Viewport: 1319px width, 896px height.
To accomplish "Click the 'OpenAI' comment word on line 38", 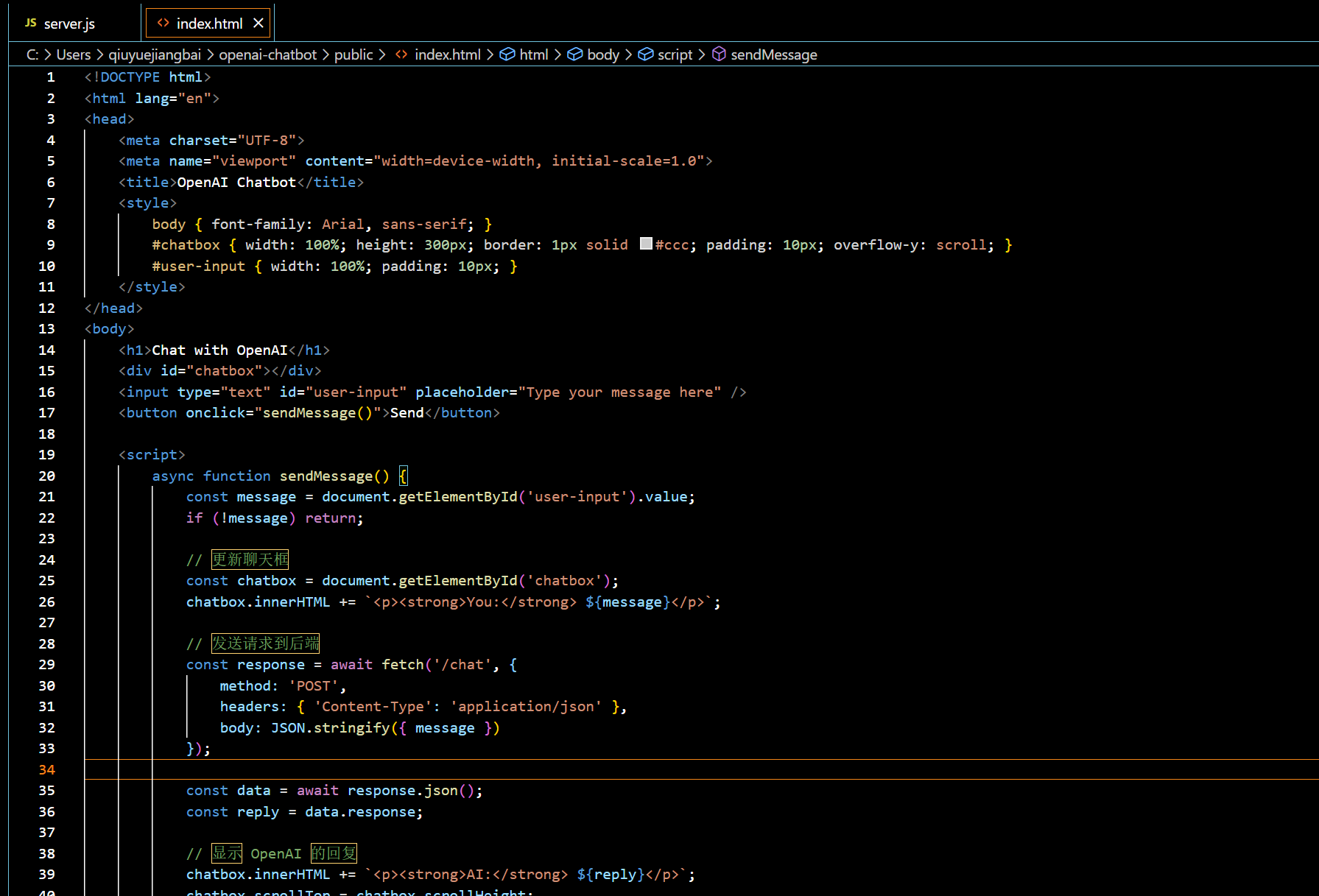I will [x=275, y=853].
